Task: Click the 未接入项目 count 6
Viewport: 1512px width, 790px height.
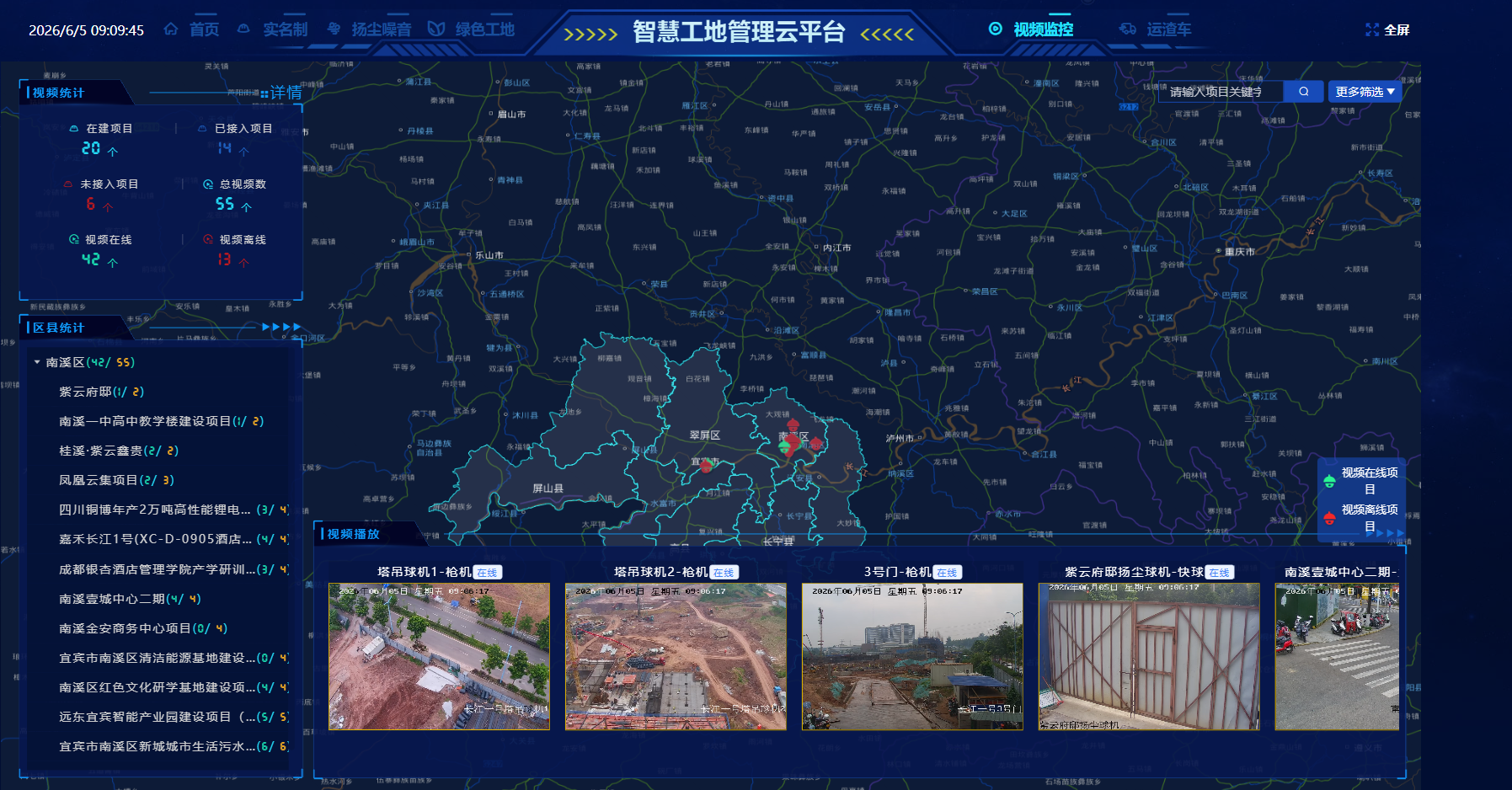Action: [x=90, y=204]
